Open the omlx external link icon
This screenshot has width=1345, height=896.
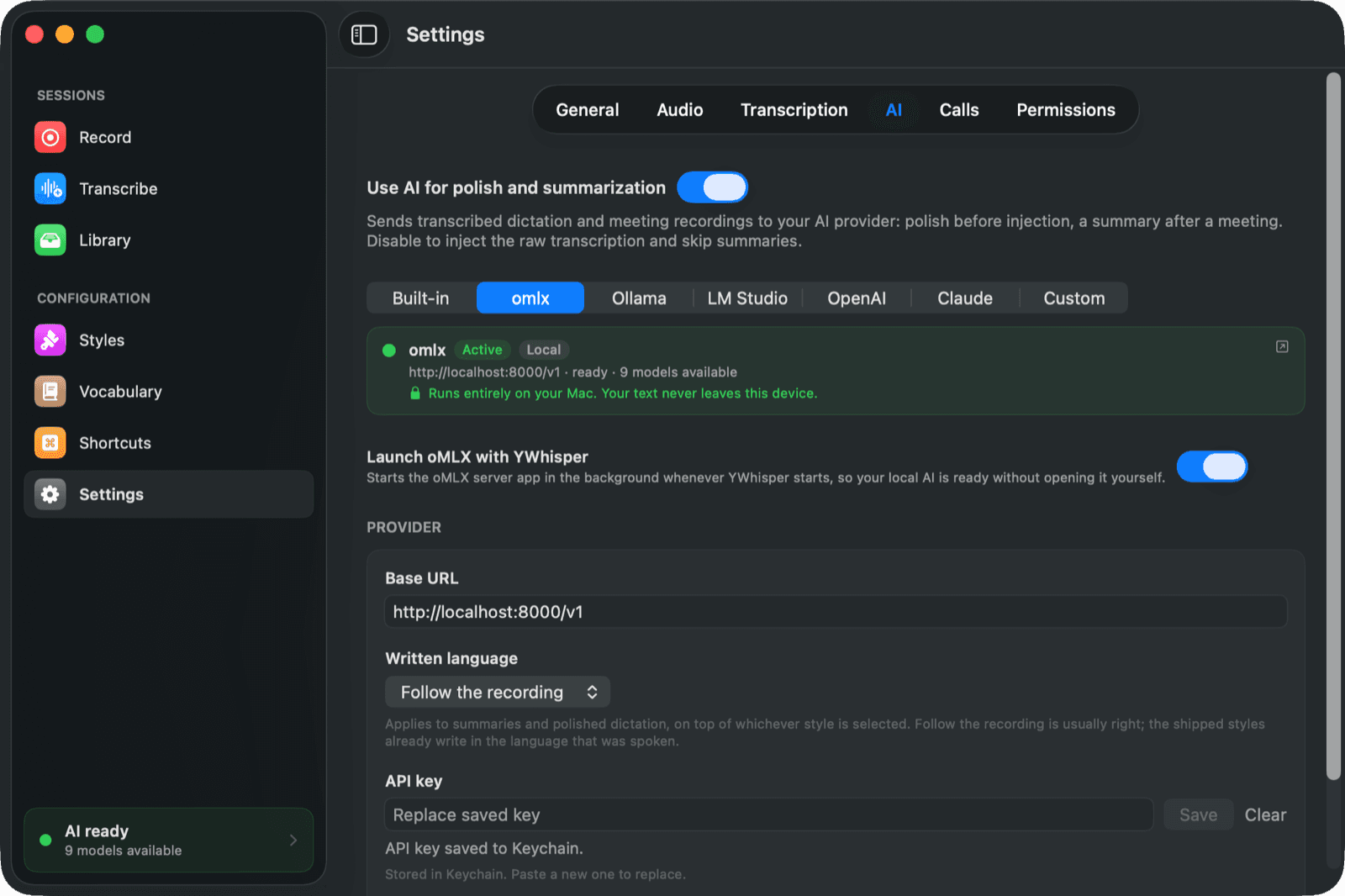tap(1282, 346)
